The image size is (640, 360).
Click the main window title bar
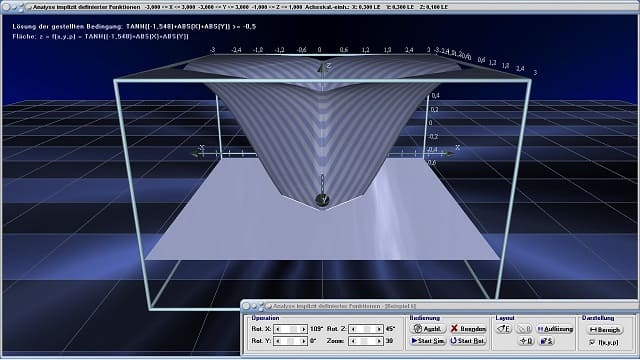[x=320, y=7]
